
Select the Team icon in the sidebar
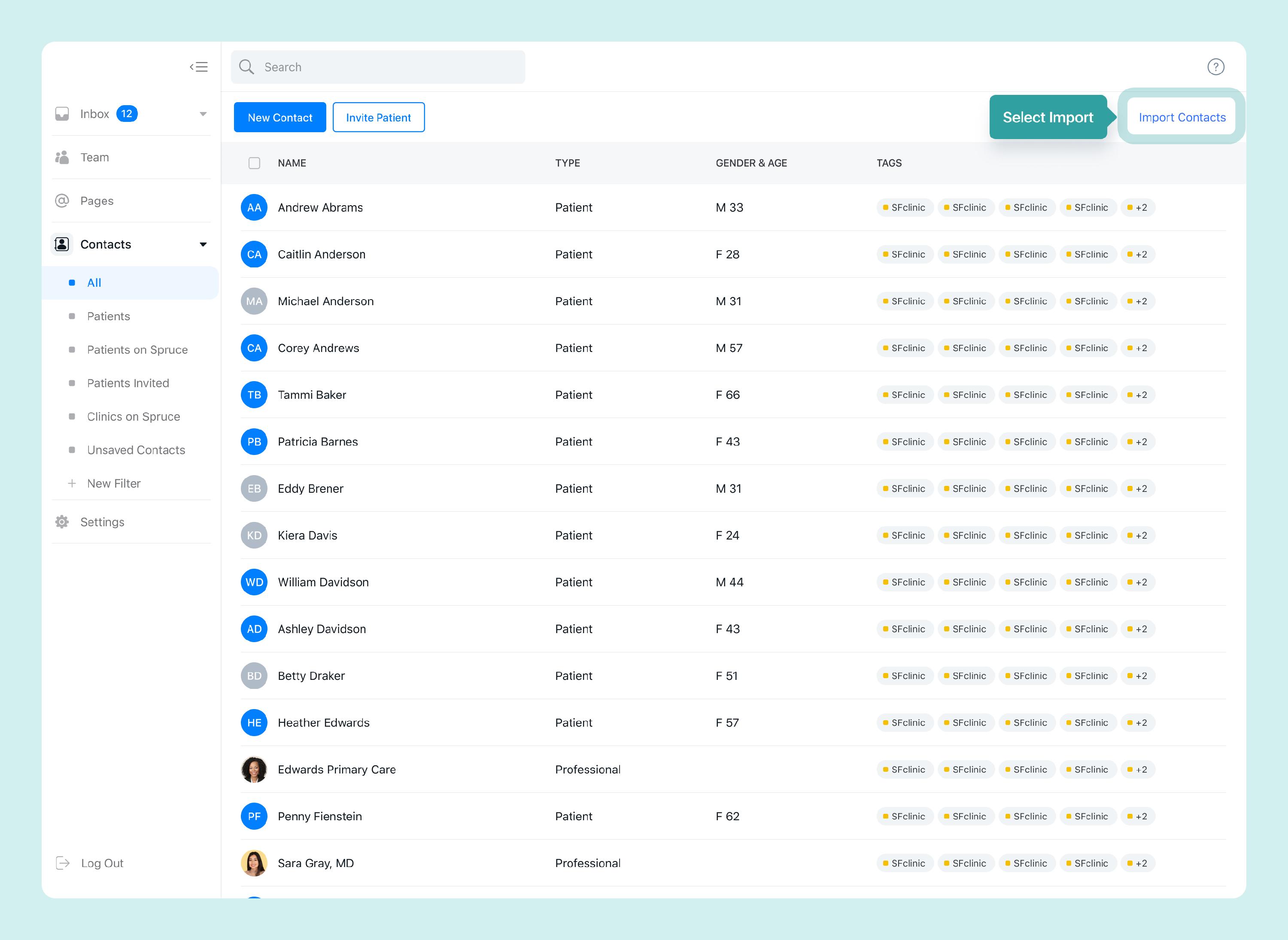point(62,157)
